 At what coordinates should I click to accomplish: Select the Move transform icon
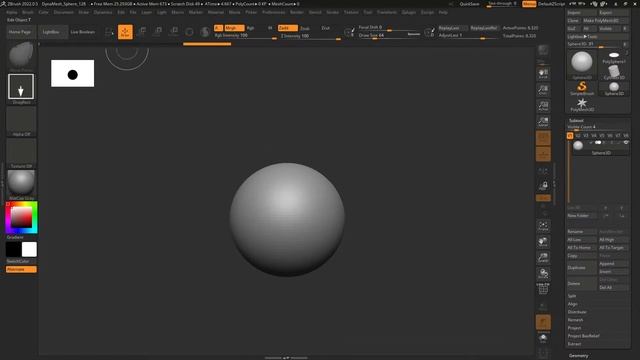click(x=142, y=32)
